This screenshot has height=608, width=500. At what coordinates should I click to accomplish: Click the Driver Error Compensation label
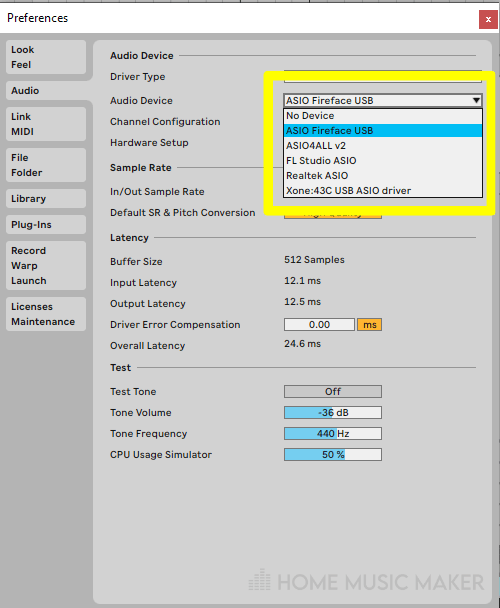(175, 325)
